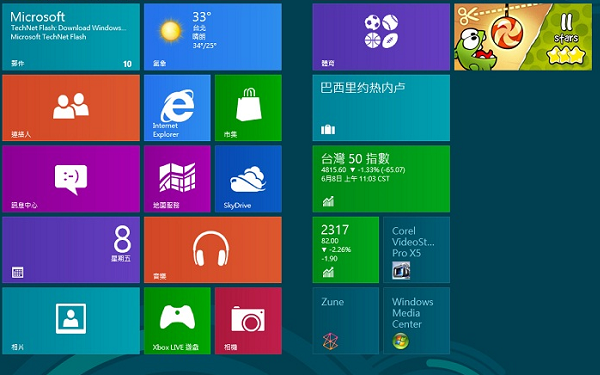Image resolution: width=600 pixels, height=375 pixels.
Task: Open the Microsoft TechNet Flash mail tile
Action: coord(71,37)
